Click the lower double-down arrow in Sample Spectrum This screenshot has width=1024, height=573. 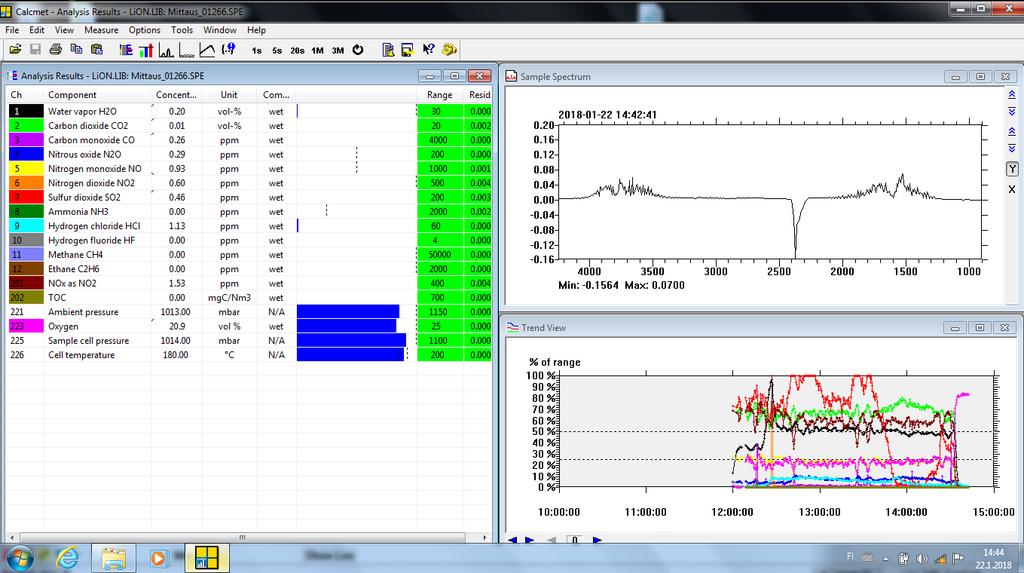coord(1012,149)
